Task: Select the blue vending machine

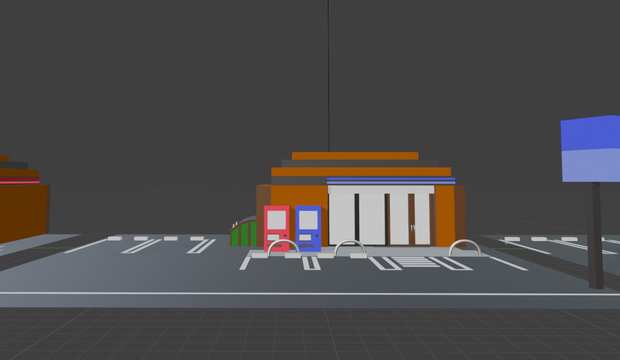Action: (x=308, y=228)
